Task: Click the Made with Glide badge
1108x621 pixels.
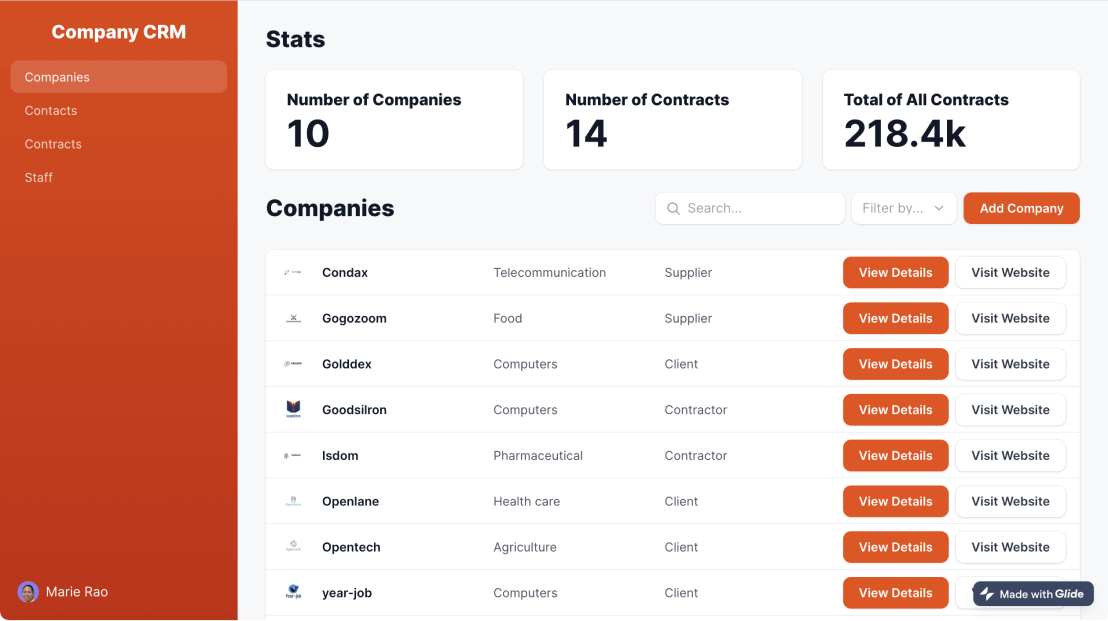Action: coord(1033,593)
